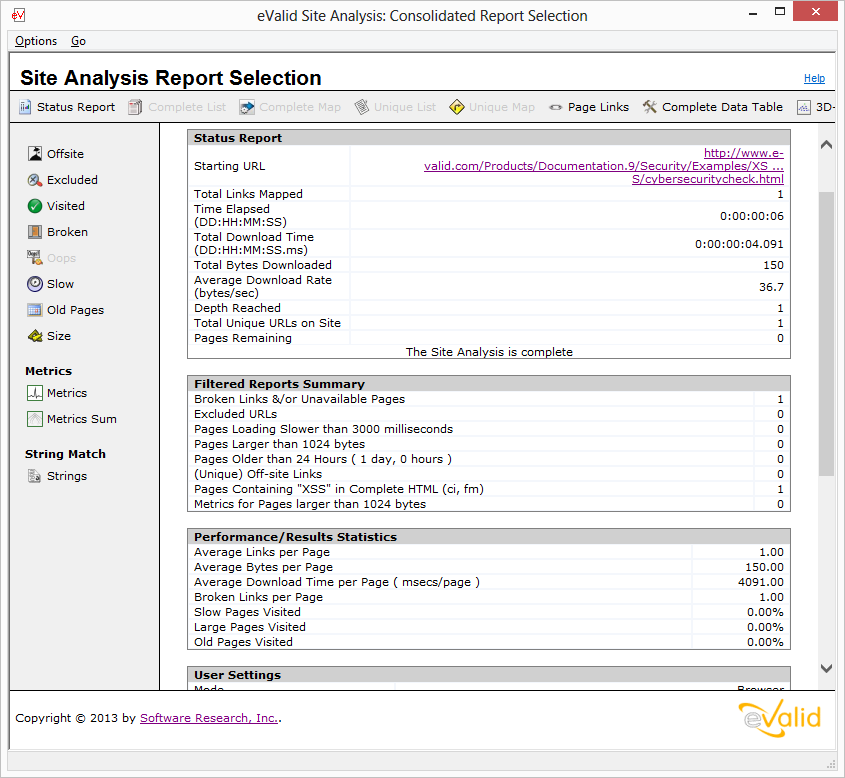
Task: Open the Complete Data Table label
Action: 722,107
